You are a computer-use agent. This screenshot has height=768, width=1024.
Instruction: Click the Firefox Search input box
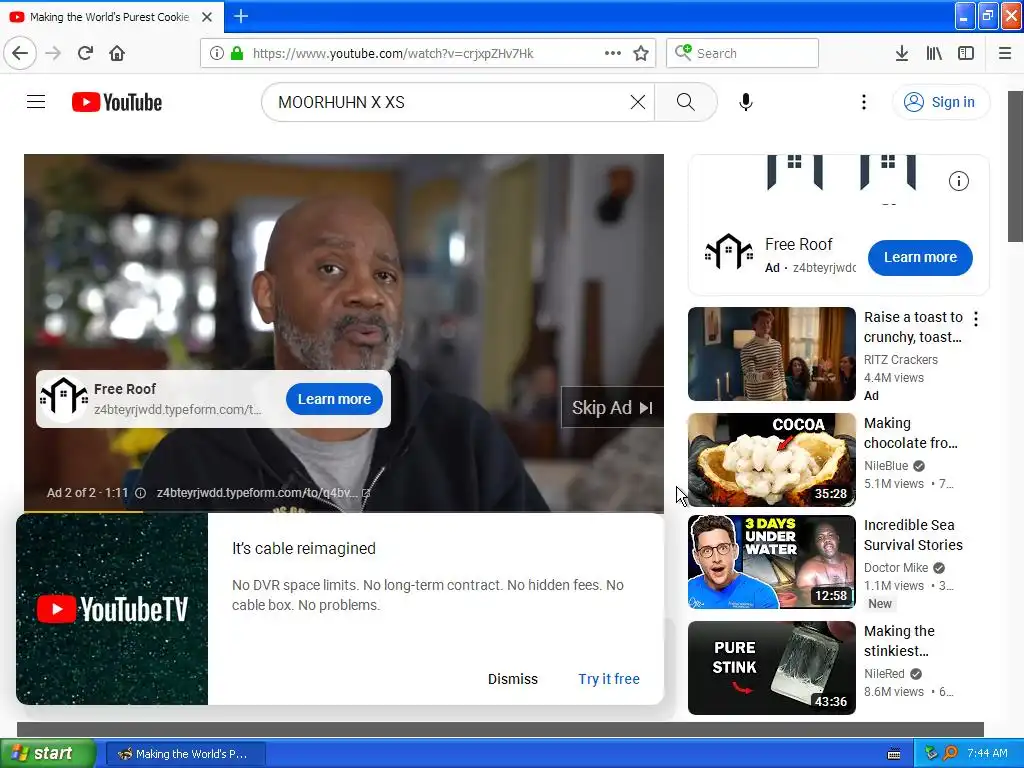tap(743, 53)
